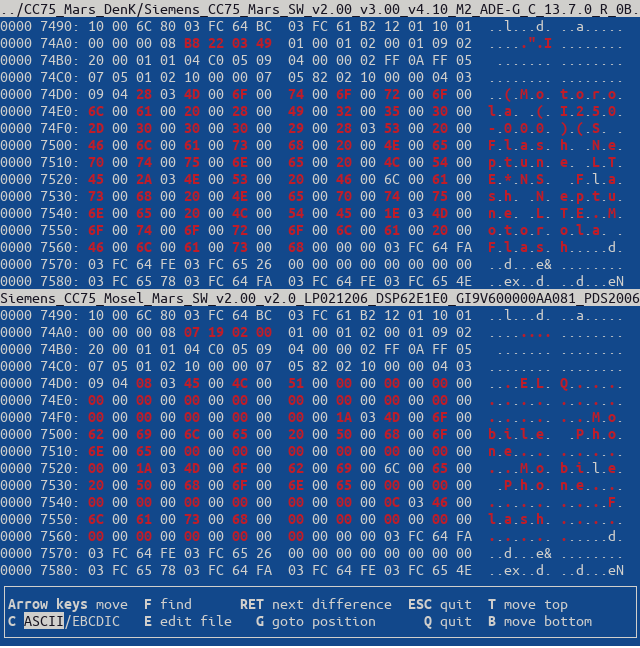Click ASCII 'F.l.a.s. h. .N.e.' in top pane
640x648 pixels.
click(x=555, y=145)
